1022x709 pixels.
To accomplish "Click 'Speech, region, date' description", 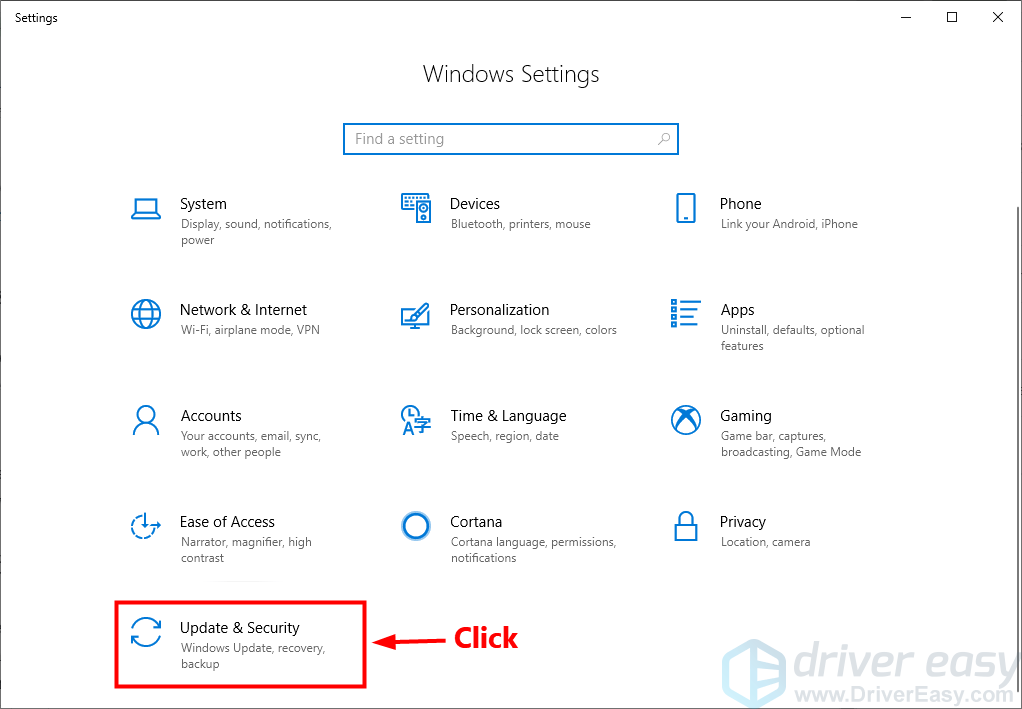I will (504, 436).
